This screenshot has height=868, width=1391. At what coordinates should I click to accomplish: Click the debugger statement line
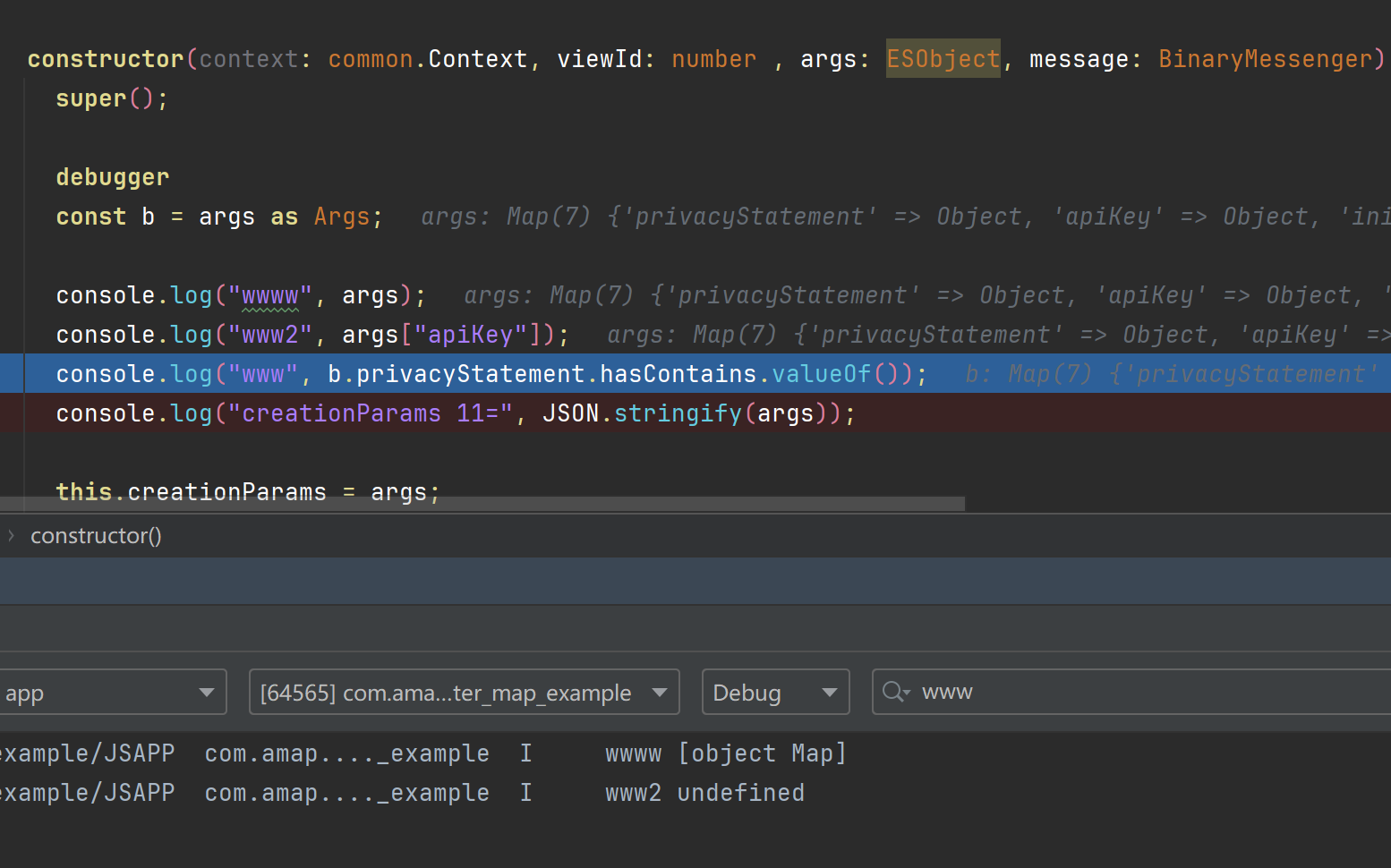pos(113,177)
